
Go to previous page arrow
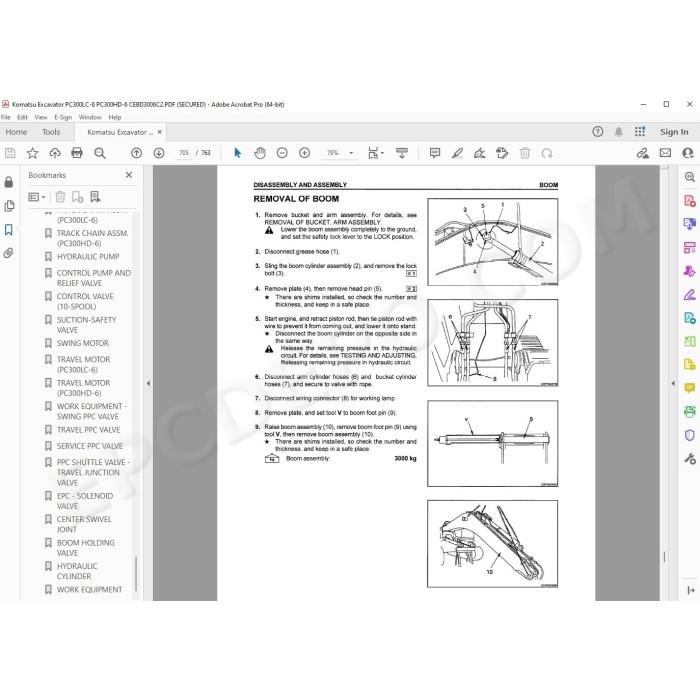click(x=136, y=153)
